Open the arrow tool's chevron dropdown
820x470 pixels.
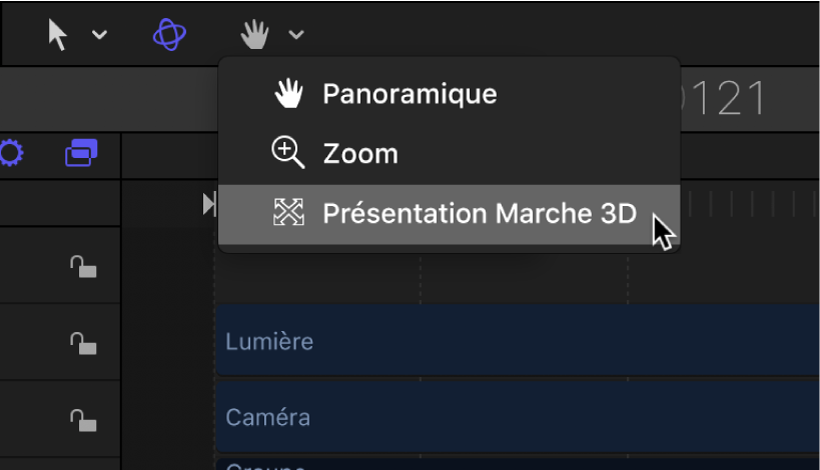[x=99, y=35]
